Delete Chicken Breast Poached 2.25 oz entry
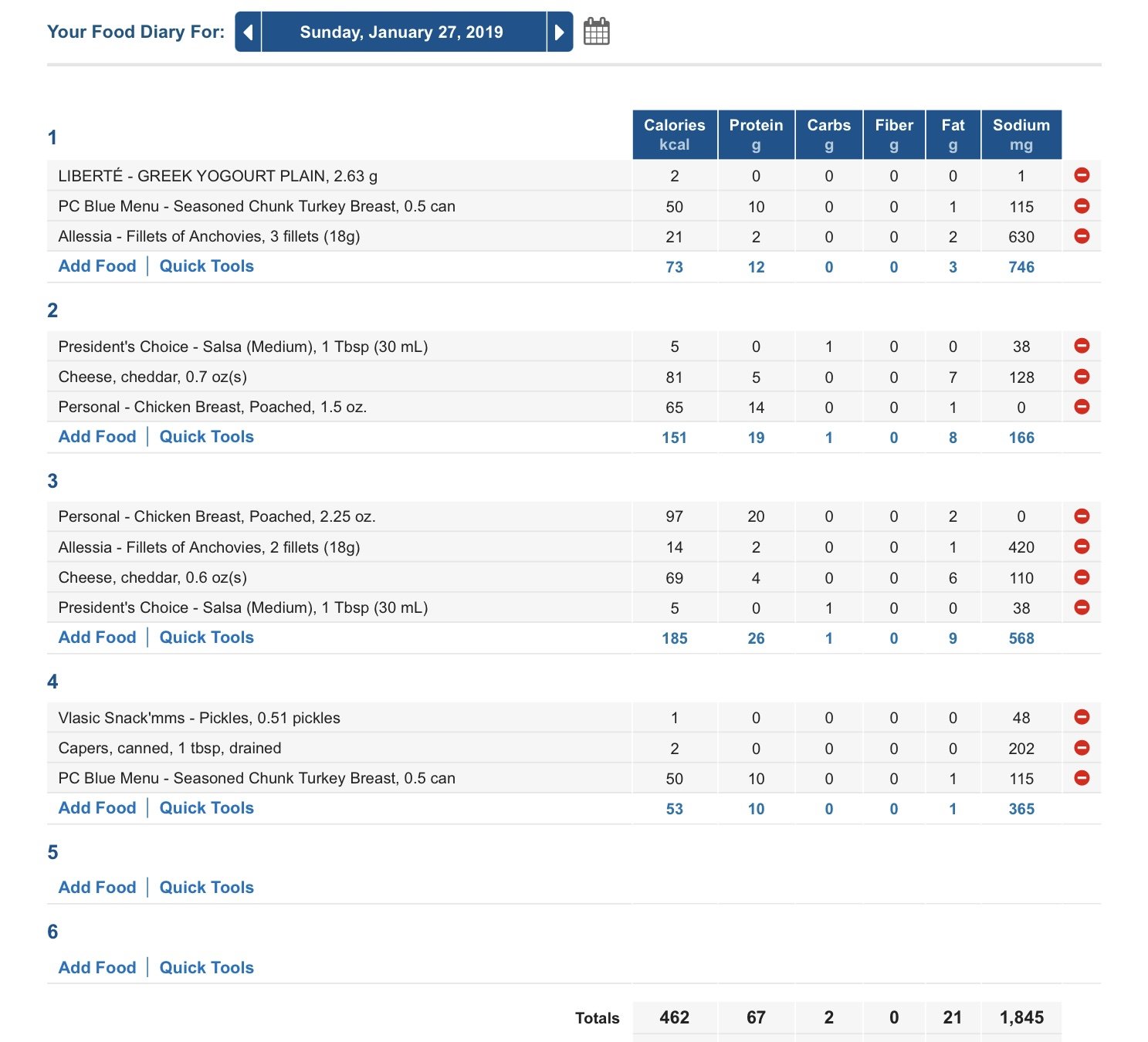Image resolution: width=1148 pixels, height=1042 pixels. [1082, 516]
